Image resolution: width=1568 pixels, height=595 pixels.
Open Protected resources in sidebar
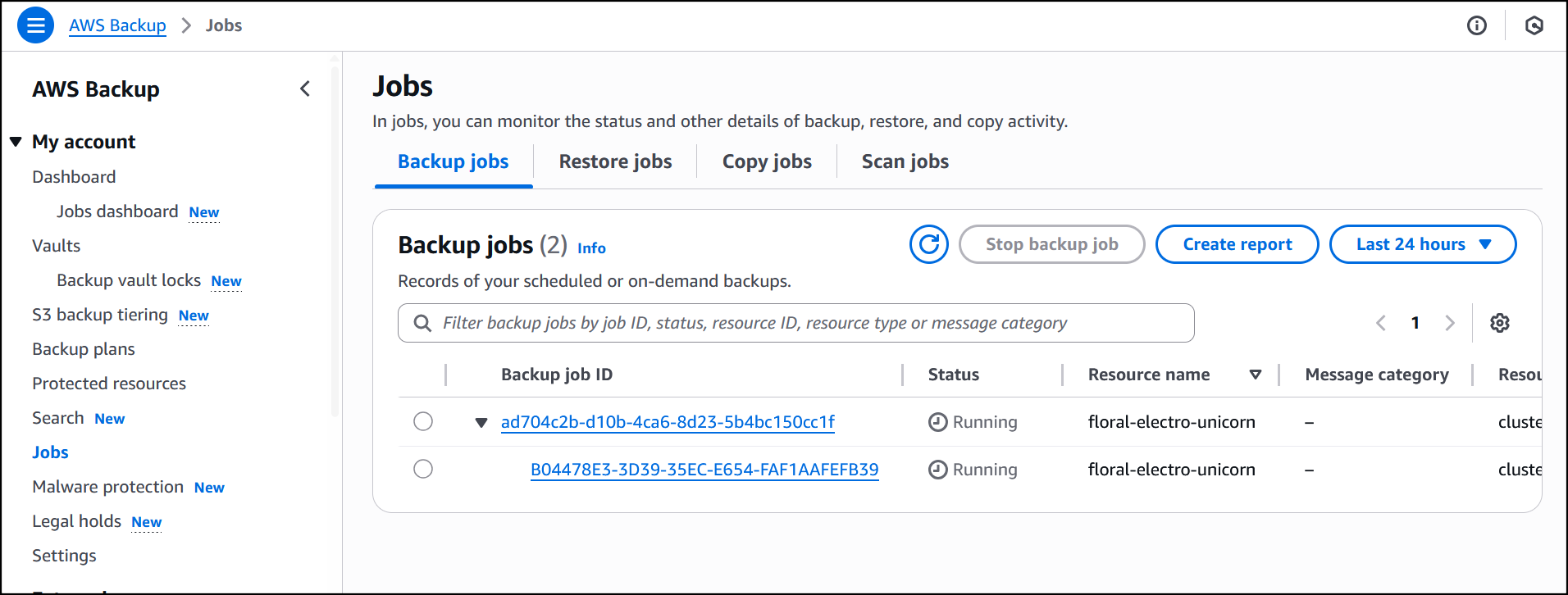(x=109, y=384)
